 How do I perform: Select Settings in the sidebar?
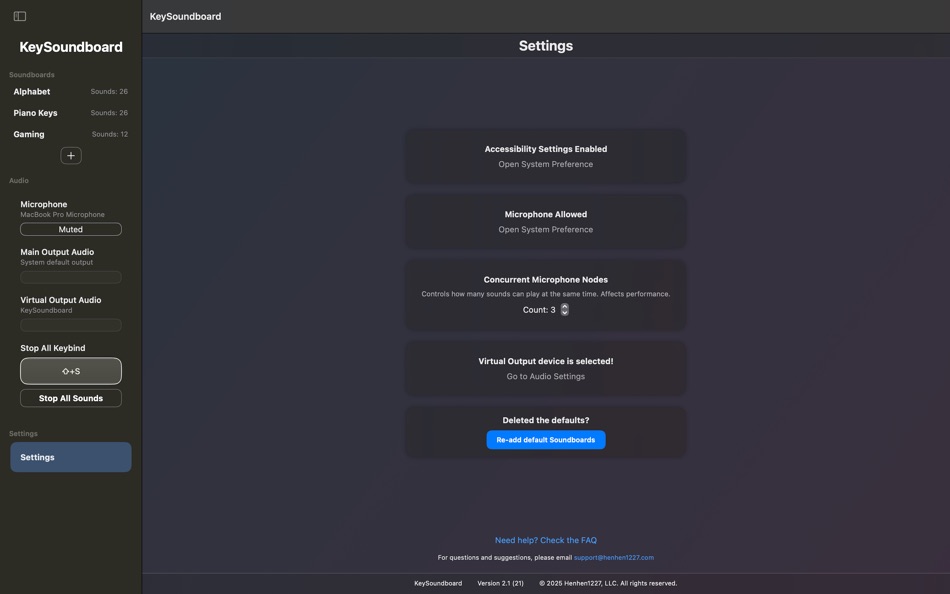[x=71, y=457]
